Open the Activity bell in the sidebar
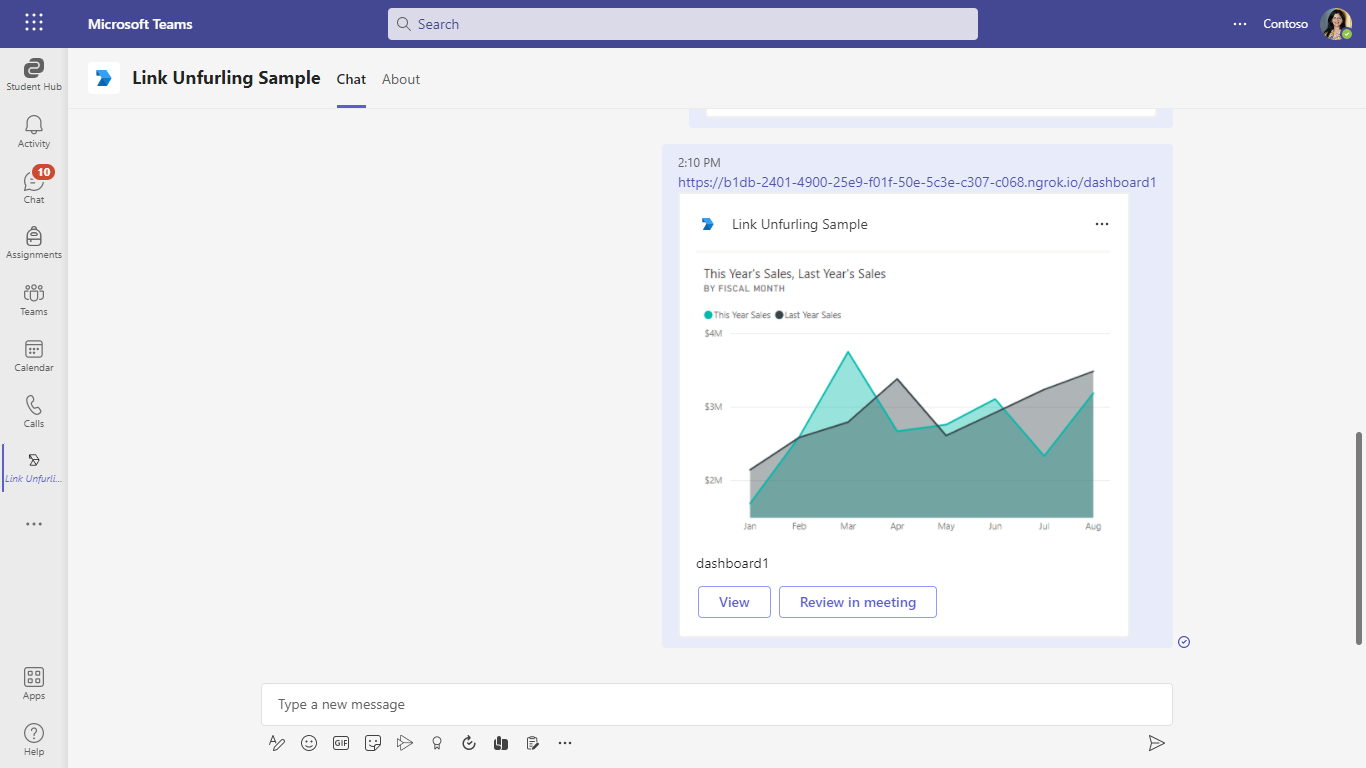The image size is (1366, 768). point(34,131)
